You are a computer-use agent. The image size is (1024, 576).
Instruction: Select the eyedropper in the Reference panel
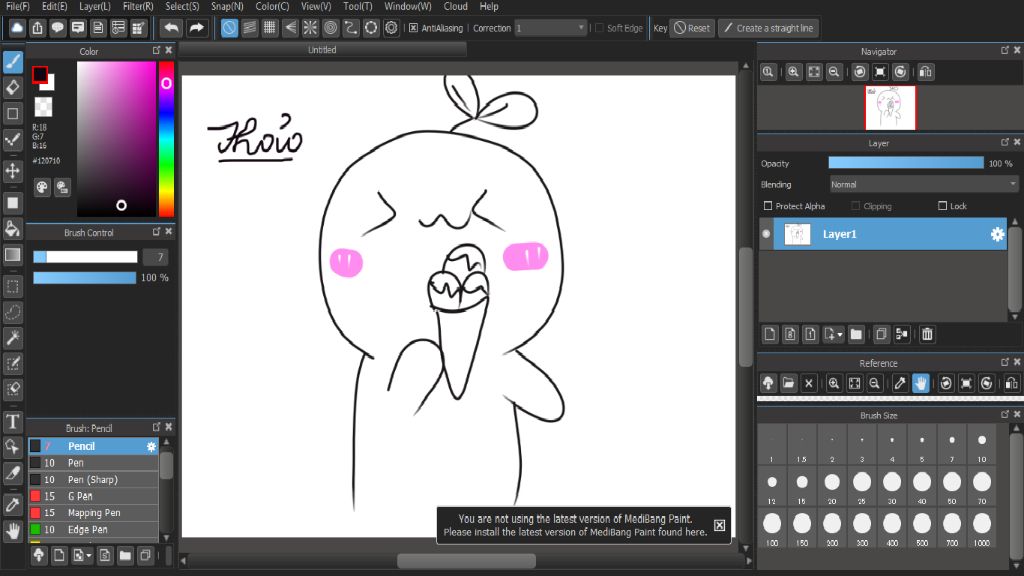pos(900,383)
